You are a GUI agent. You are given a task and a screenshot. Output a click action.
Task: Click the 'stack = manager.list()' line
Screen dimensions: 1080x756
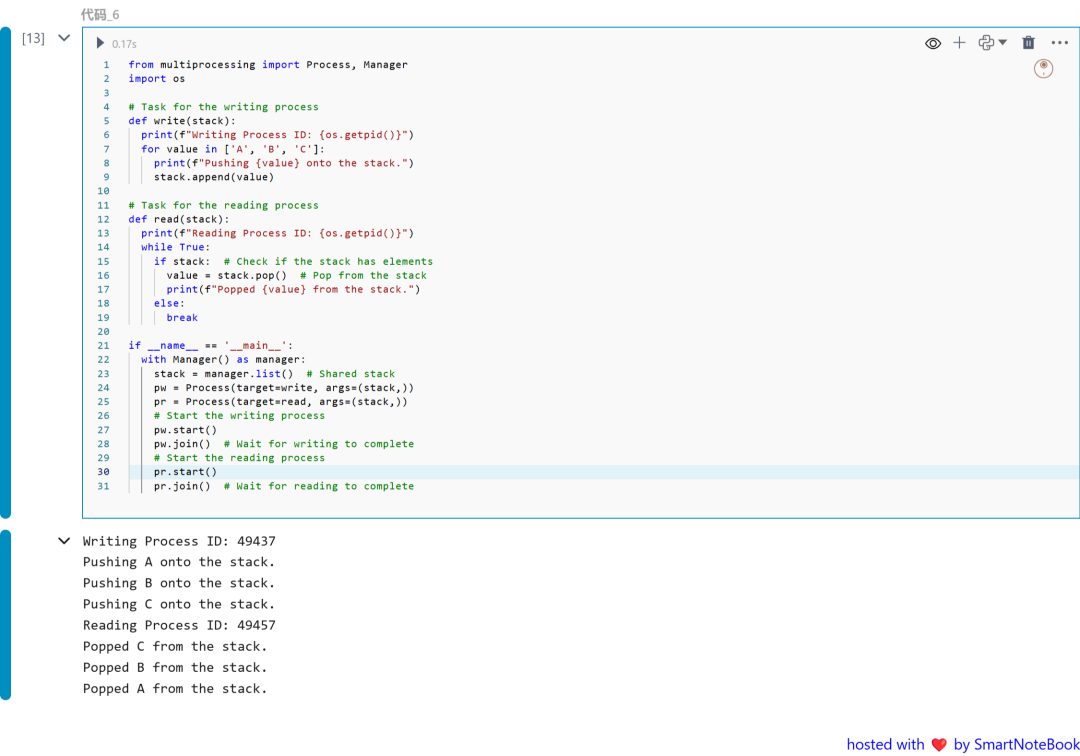click(x=274, y=374)
